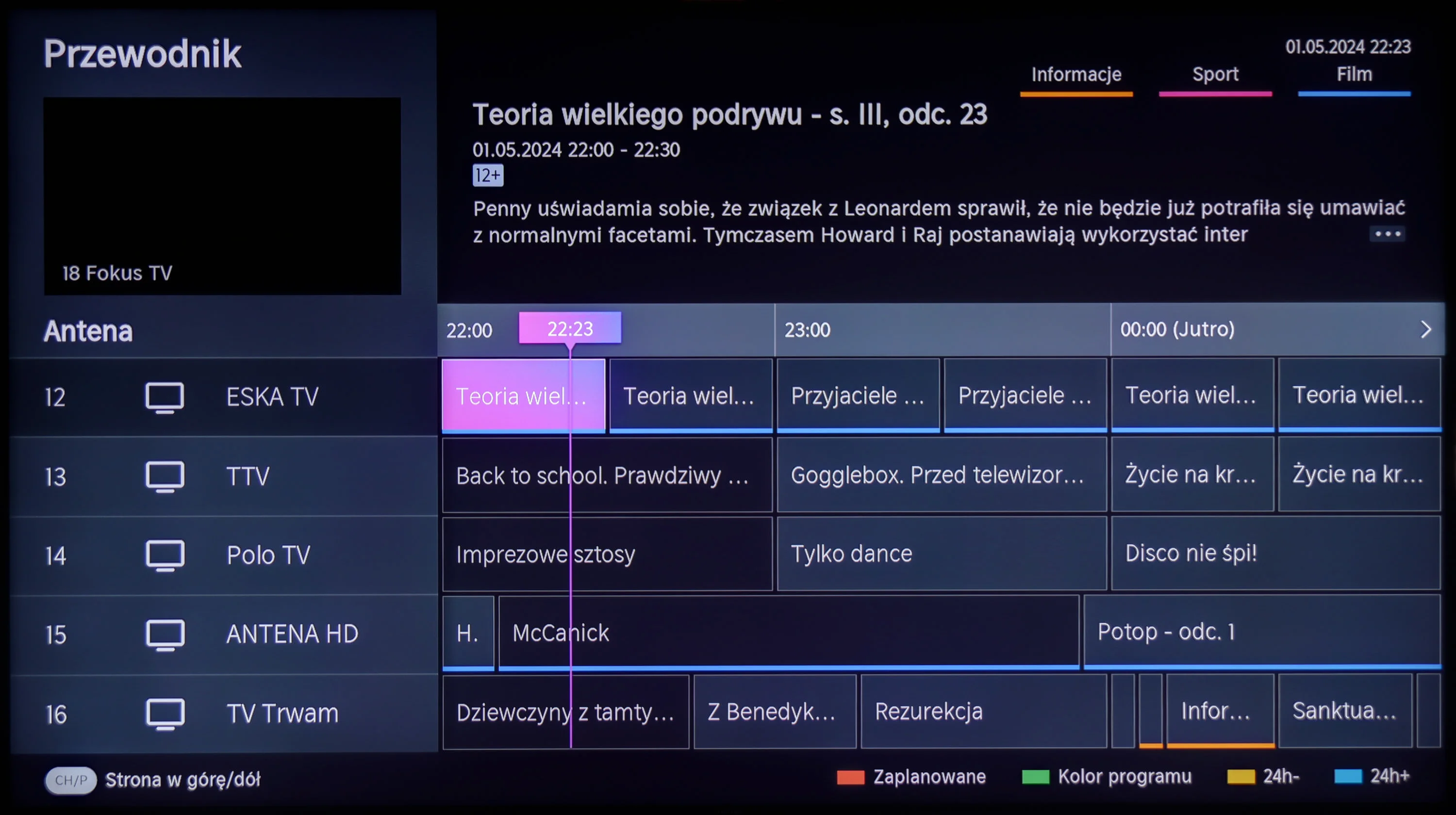
Task: Open the short H. program on ANTENA HD
Action: [468, 633]
